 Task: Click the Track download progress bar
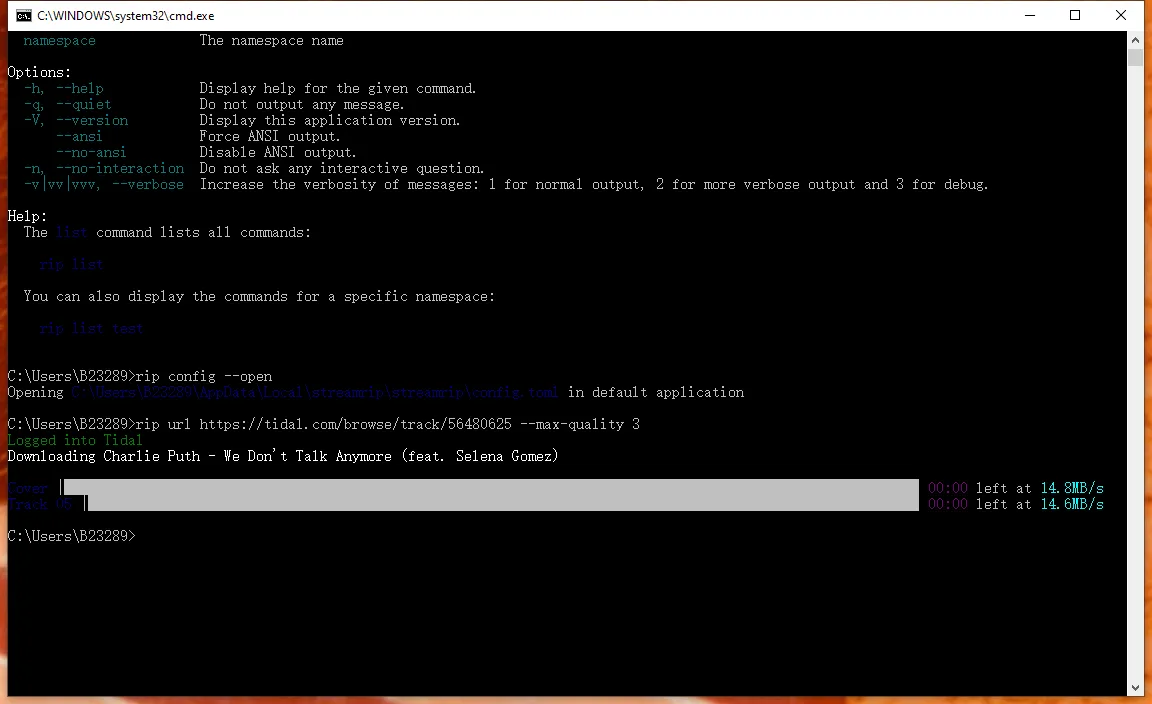[502, 503]
